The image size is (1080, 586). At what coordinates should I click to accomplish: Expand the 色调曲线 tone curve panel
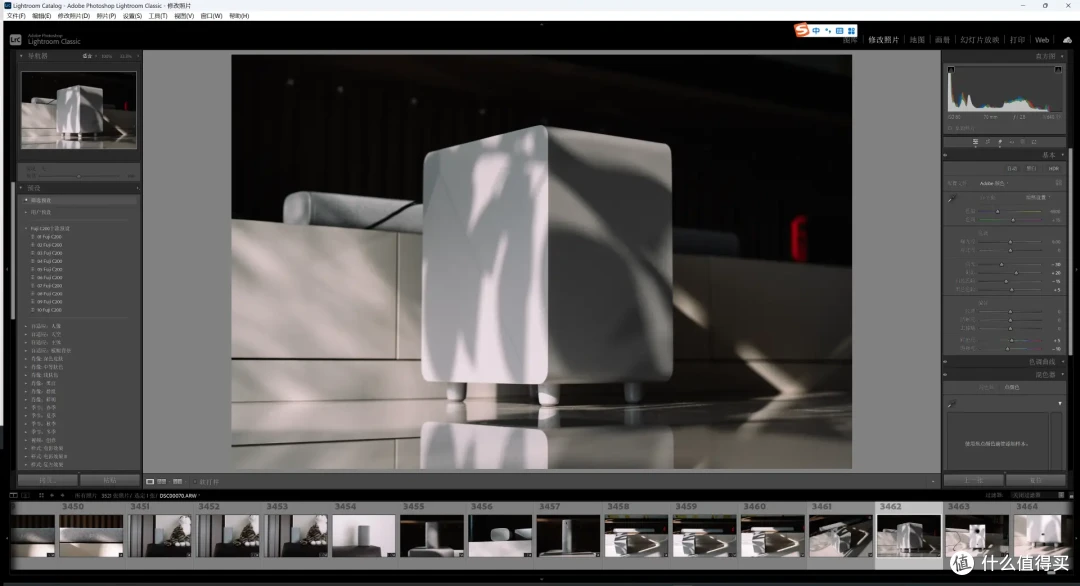[x=1063, y=362]
